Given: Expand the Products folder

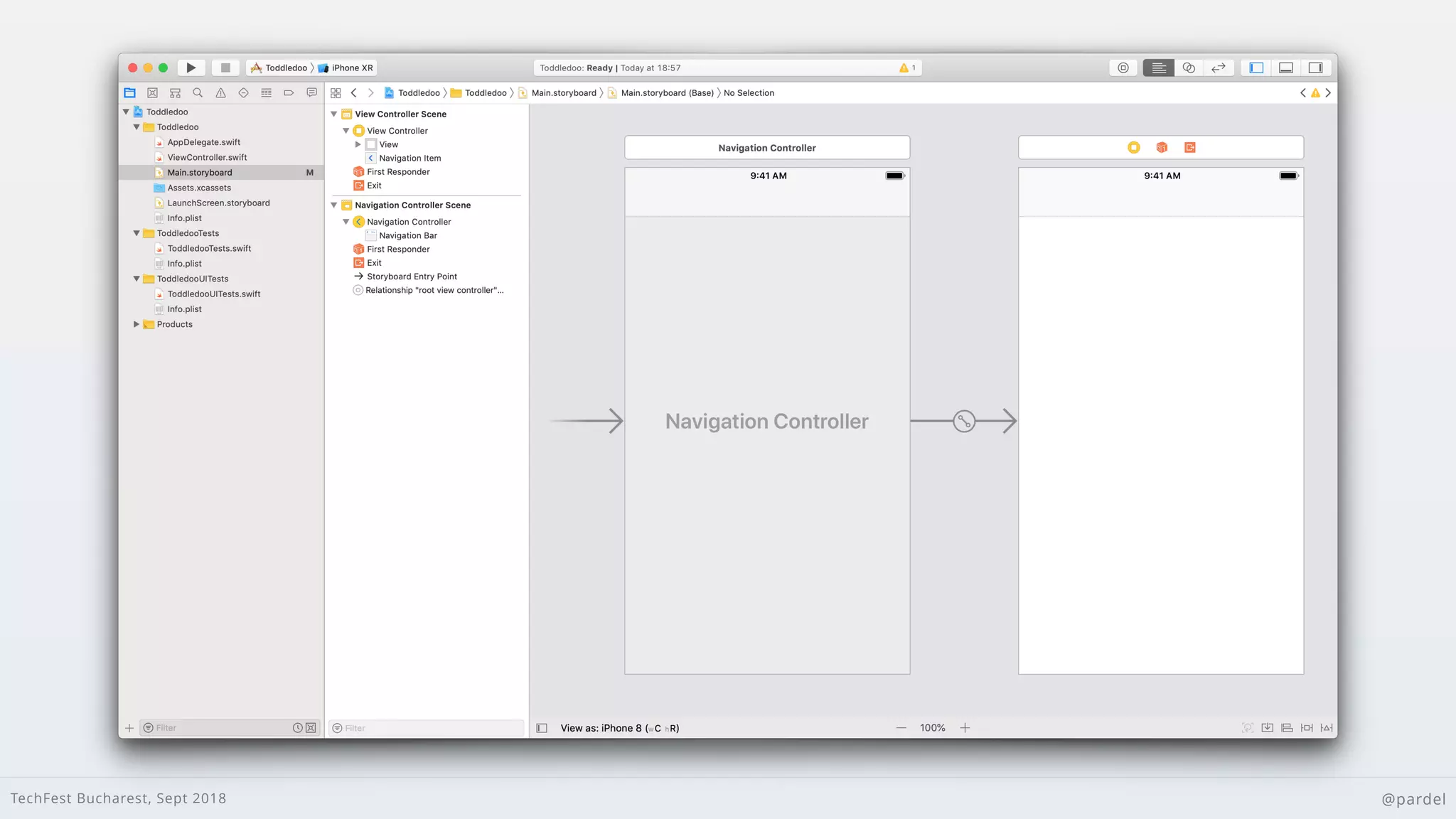Looking at the screenshot, I should click(136, 324).
